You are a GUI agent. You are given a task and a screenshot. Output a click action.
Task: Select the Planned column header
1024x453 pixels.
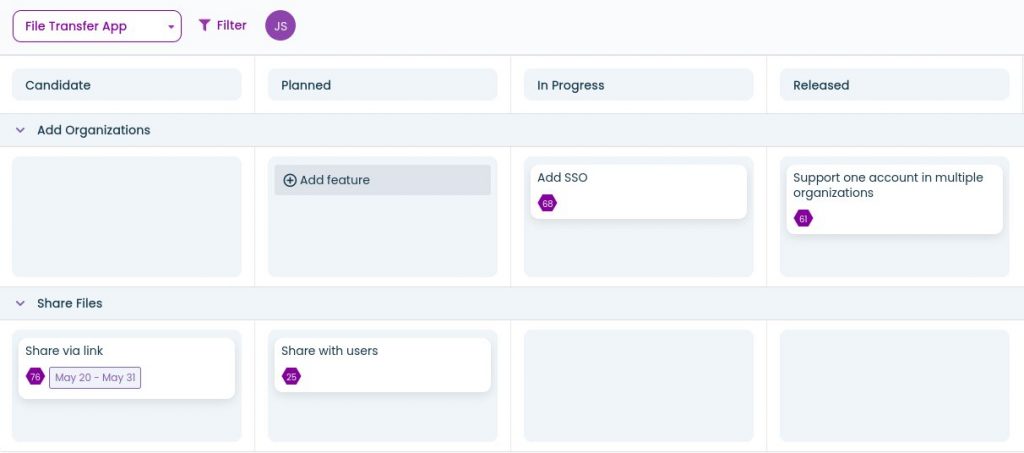[383, 85]
